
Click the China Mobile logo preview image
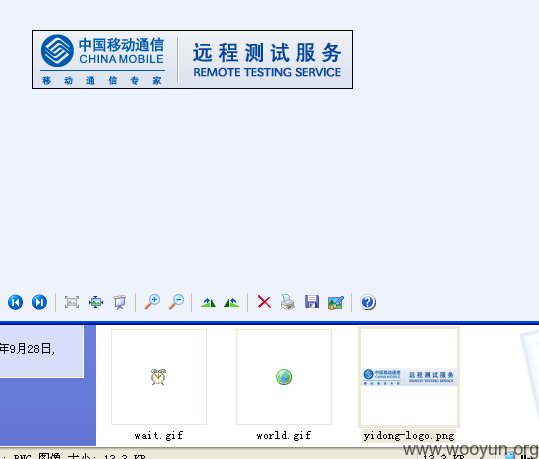(192, 59)
